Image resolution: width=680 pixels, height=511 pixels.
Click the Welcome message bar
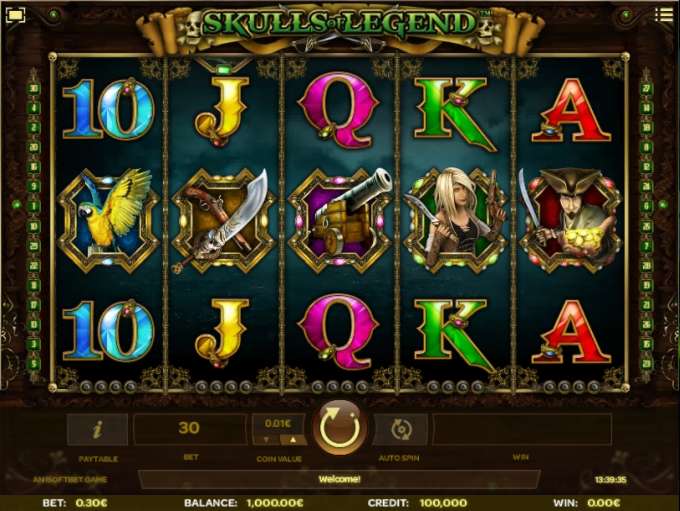click(x=339, y=479)
